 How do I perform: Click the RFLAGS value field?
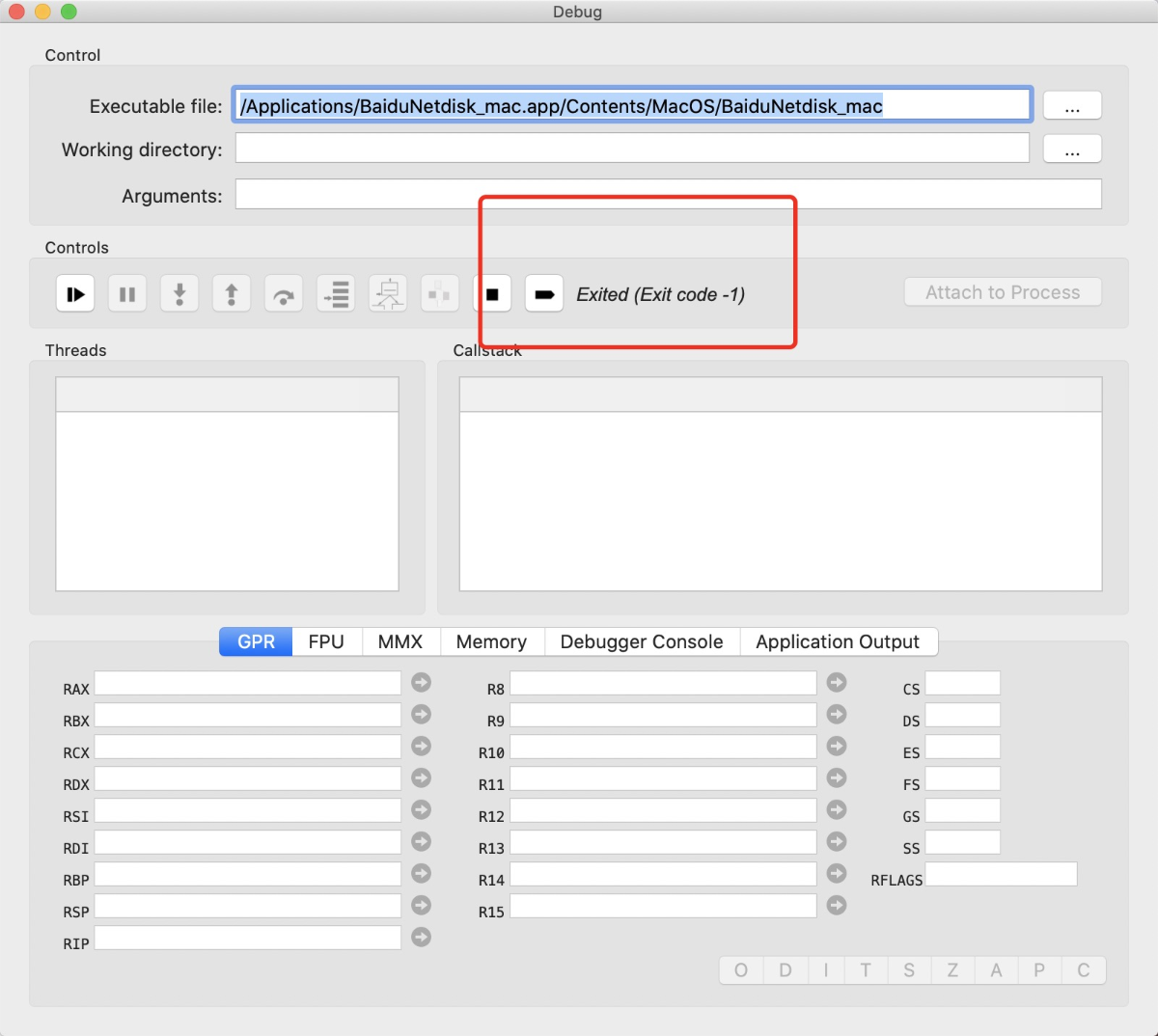click(x=1002, y=874)
